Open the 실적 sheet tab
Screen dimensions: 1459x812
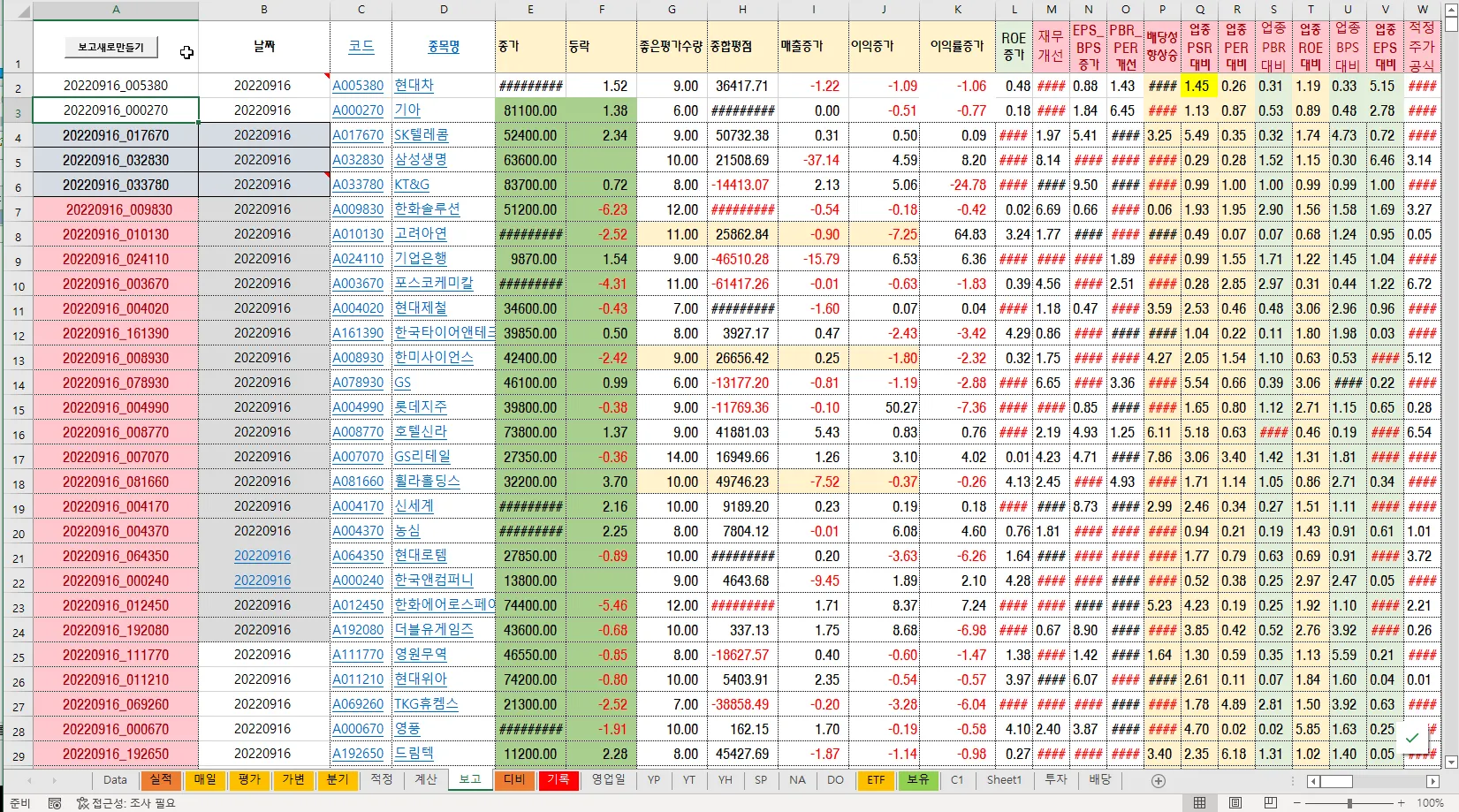point(161,780)
